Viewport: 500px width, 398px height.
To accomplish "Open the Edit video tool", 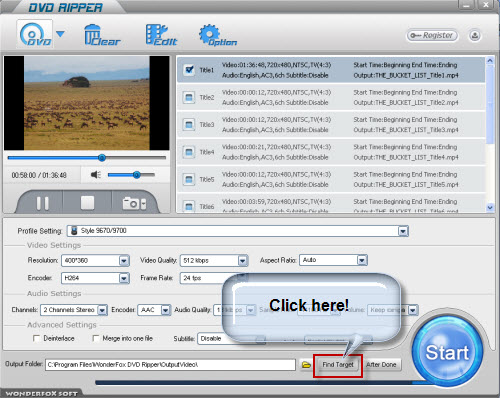I will point(161,35).
